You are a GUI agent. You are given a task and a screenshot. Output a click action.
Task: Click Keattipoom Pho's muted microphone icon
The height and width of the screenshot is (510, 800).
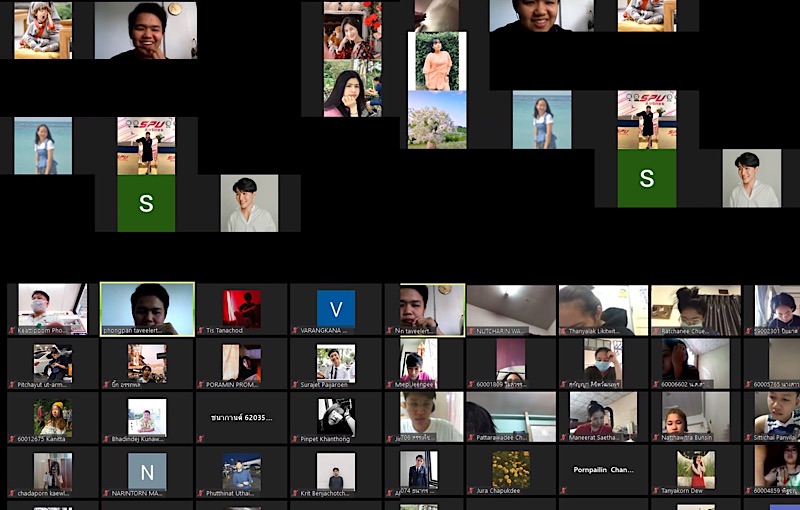click(x=13, y=330)
